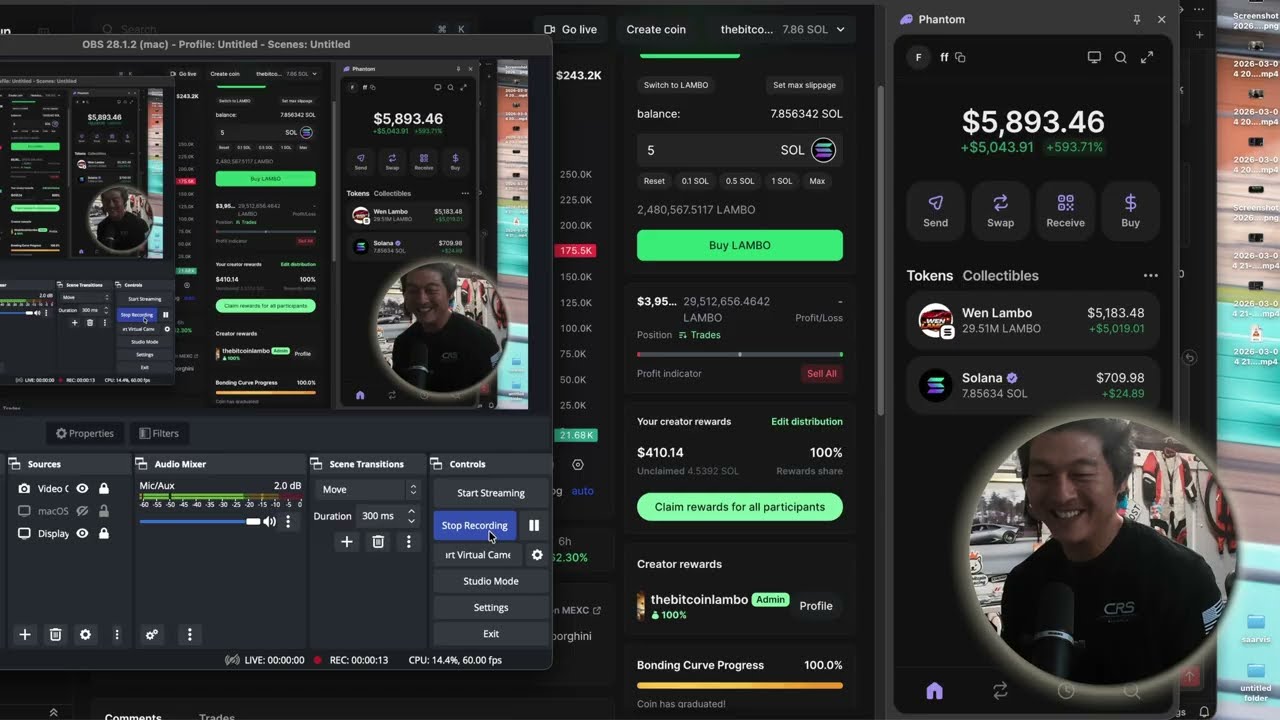Open the Wen Lambo token row in Phantom
The width and height of the screenshot is (1280, 720).
[1033, 321]
